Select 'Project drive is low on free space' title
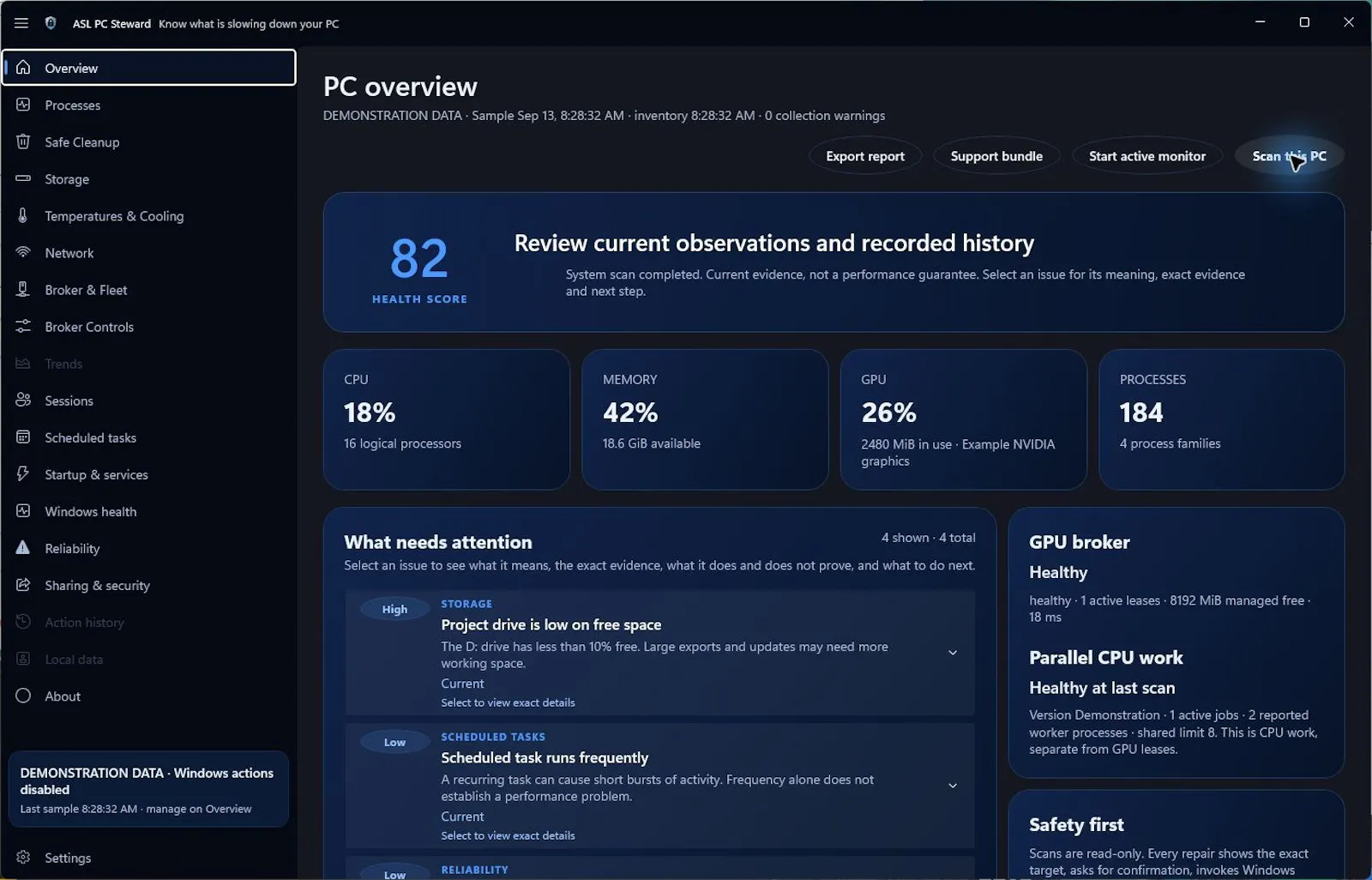The height and width of the screenshot is (880, 1372). (551, 624)
